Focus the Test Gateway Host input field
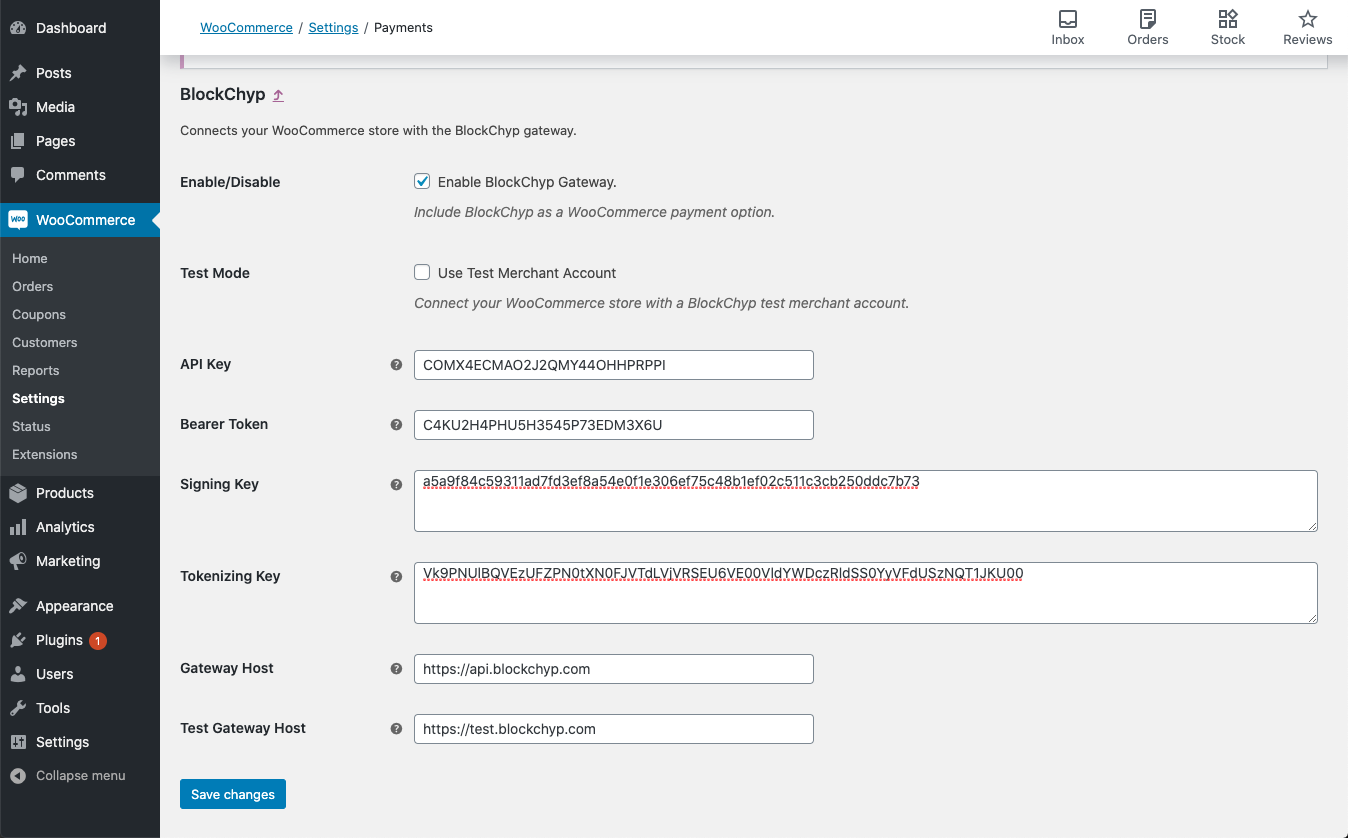This screenshot has width=1348, height=838. click(x=614, y=729)
